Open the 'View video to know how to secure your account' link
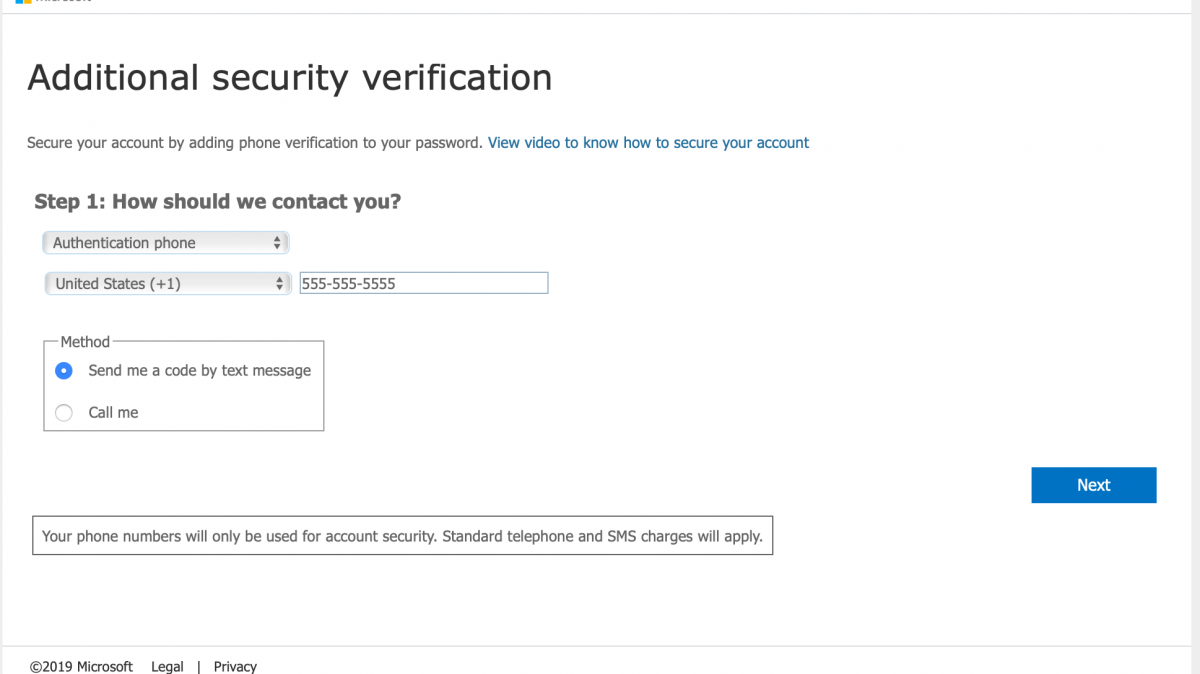 coord(648,143)
